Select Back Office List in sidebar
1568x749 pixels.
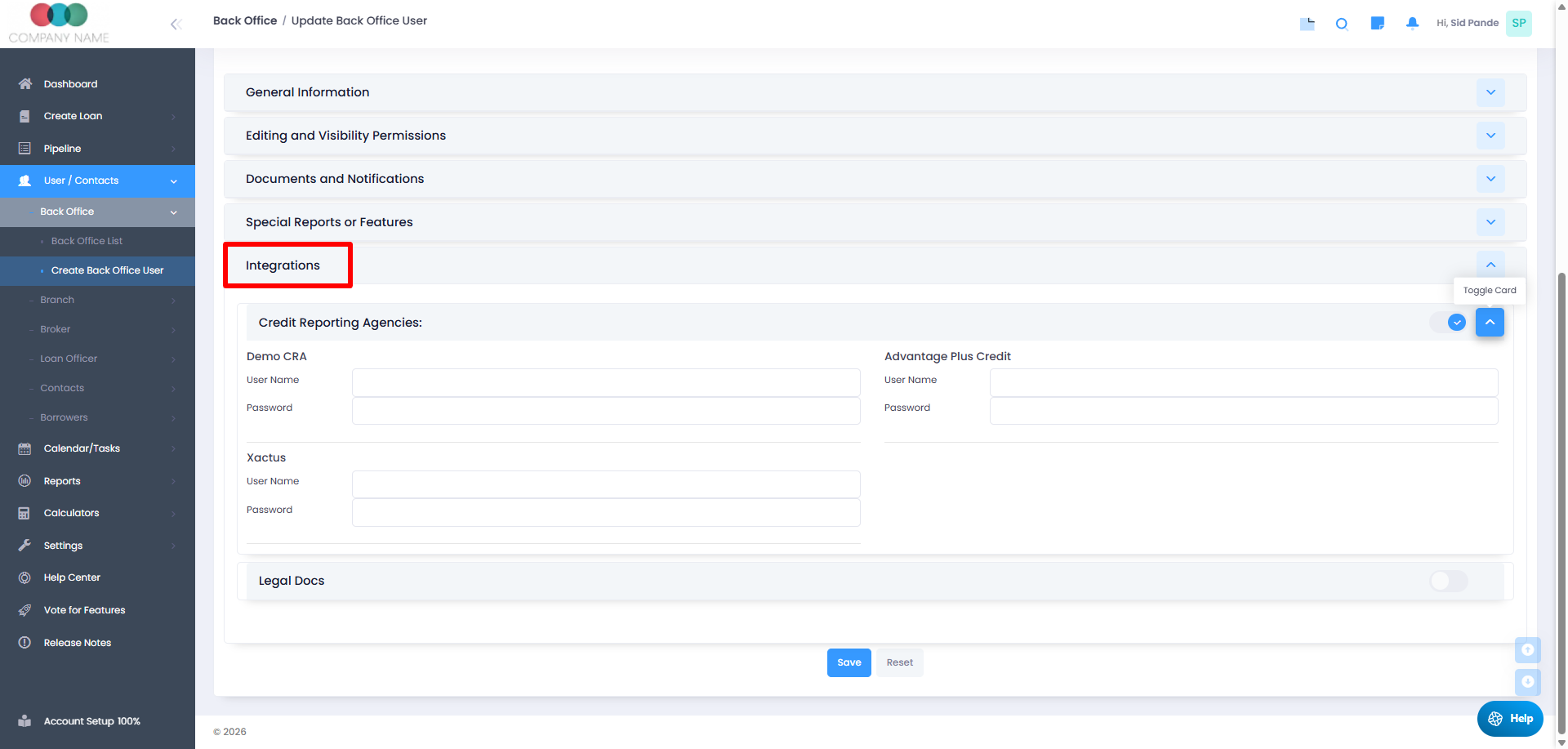pos(87,241)
